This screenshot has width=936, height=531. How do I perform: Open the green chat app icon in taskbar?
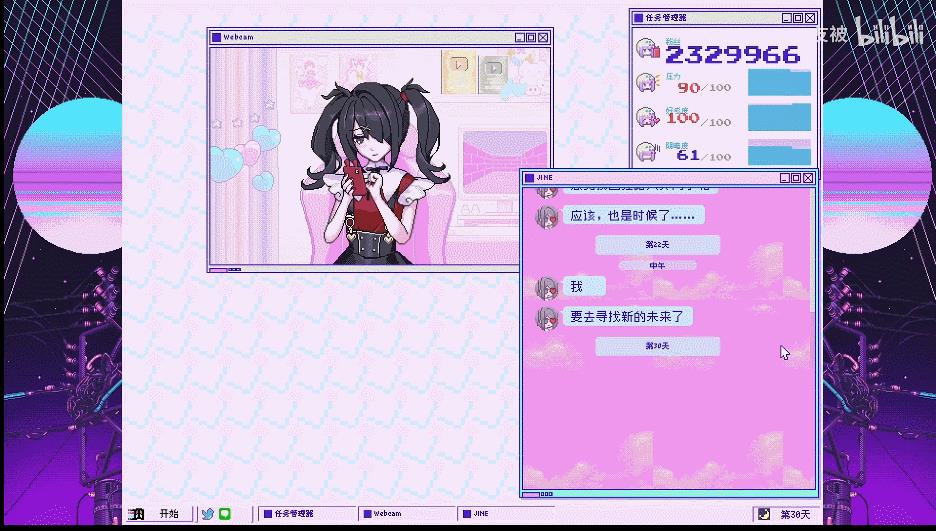click(x=225, y=514)
